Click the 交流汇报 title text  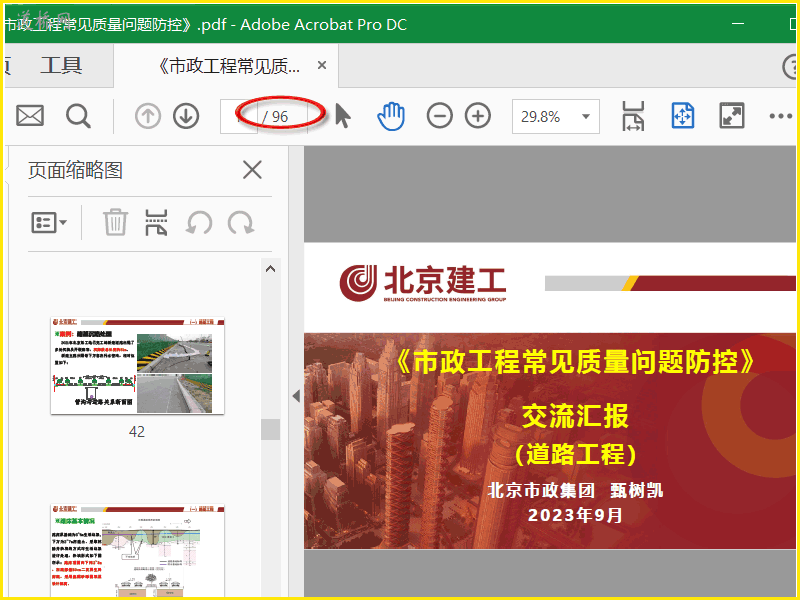pyautogui.click(x=575, y=416)
